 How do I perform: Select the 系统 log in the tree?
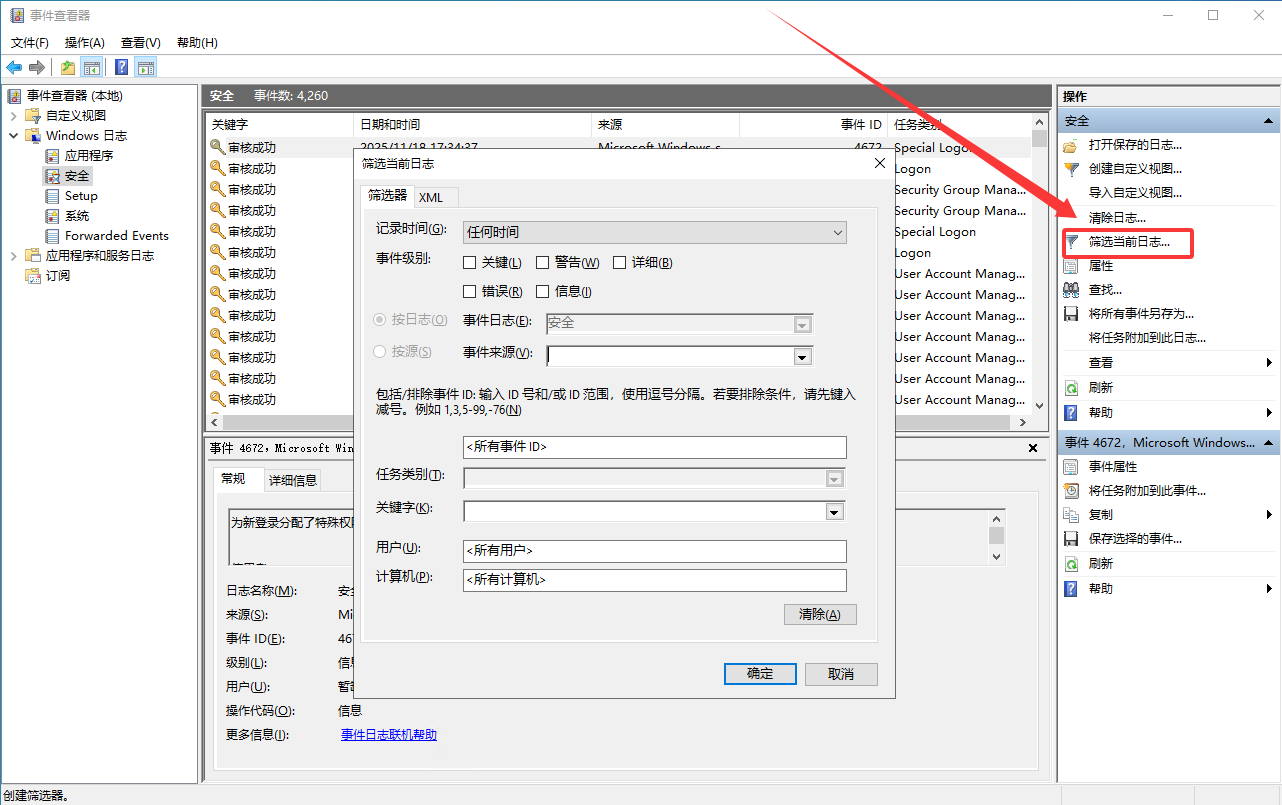[77, 216]
